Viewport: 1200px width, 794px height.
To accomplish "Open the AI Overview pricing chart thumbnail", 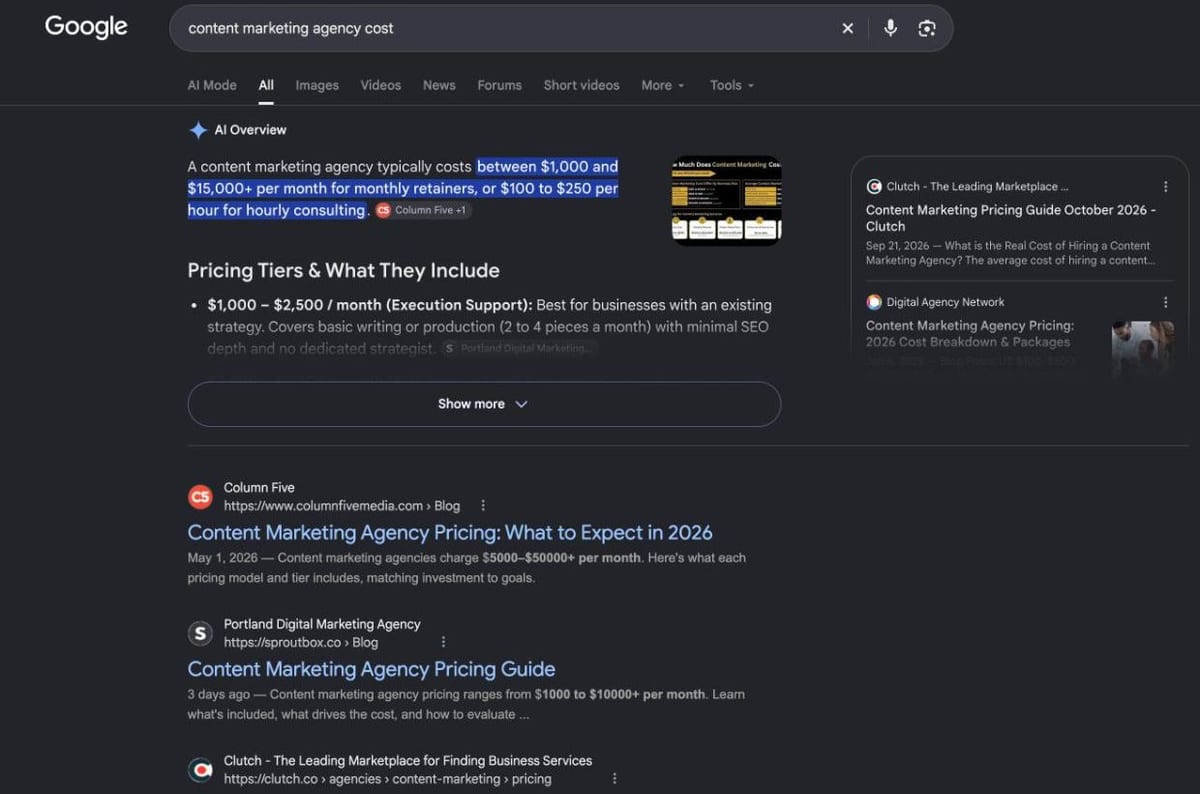I will pos(726,200).
